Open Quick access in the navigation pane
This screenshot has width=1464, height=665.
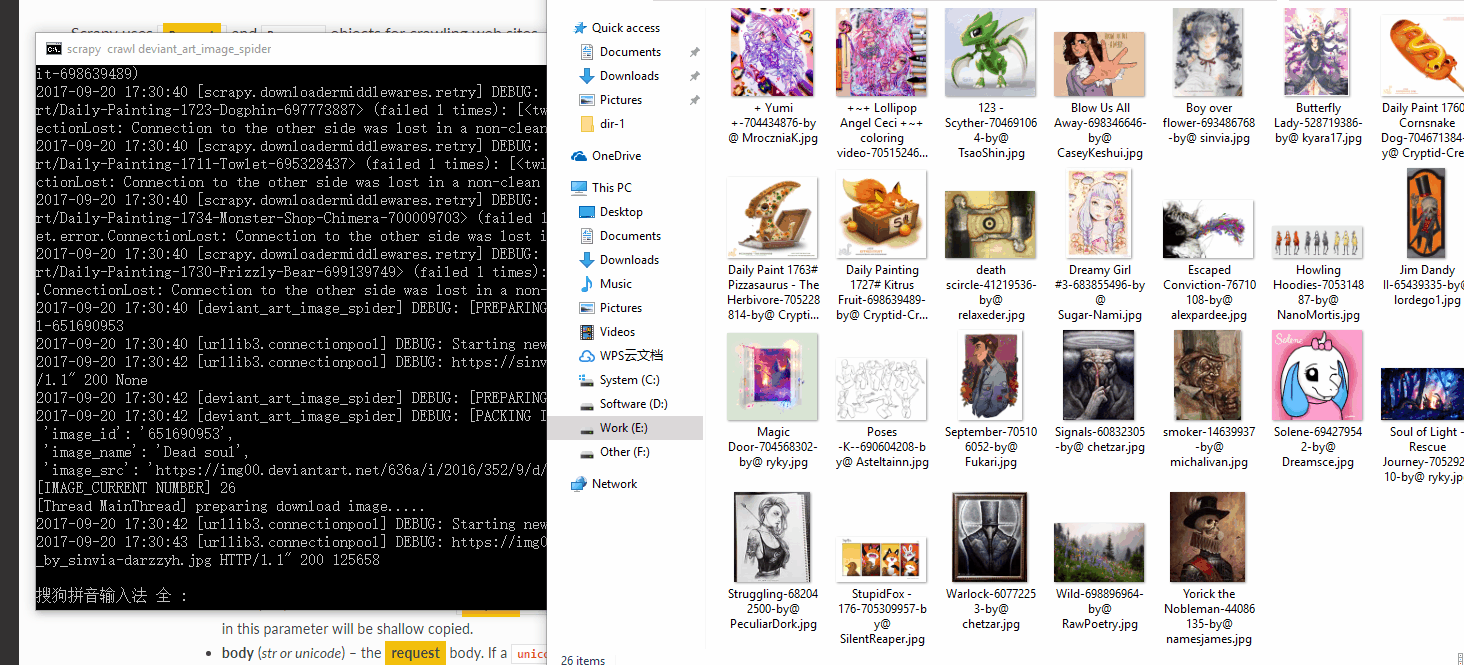(x=626, y=28)
